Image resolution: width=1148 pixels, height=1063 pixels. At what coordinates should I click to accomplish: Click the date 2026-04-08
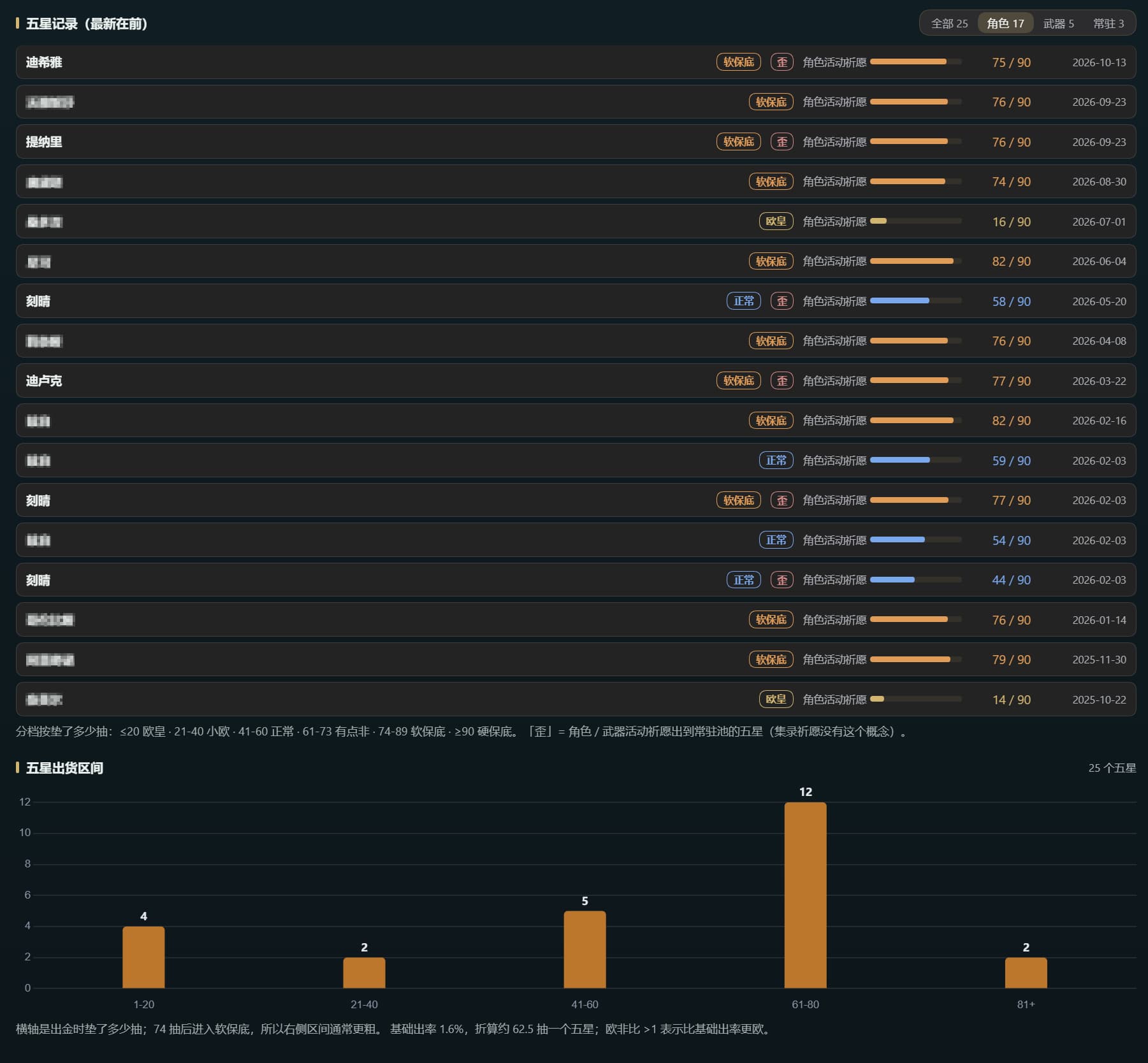(x=1099, y=341)
